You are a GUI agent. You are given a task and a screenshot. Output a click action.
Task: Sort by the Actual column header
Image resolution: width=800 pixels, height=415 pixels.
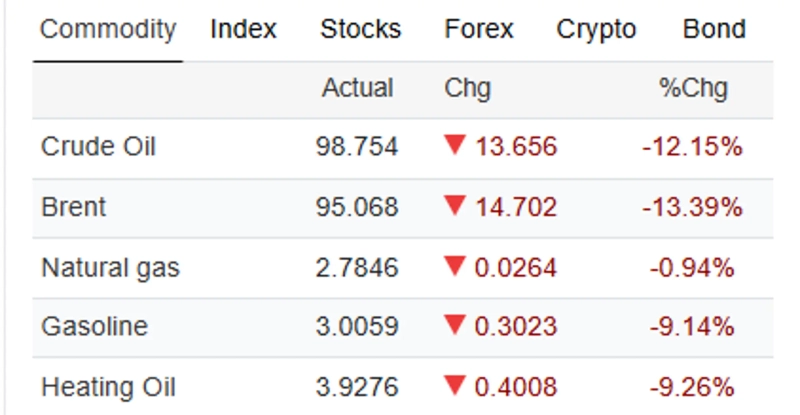[357, 88]
